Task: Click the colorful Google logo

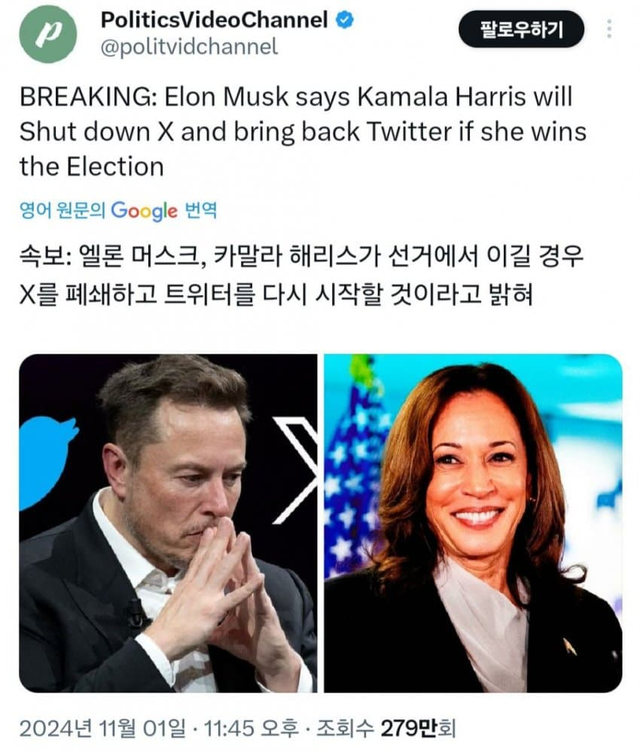Action: 144,211
